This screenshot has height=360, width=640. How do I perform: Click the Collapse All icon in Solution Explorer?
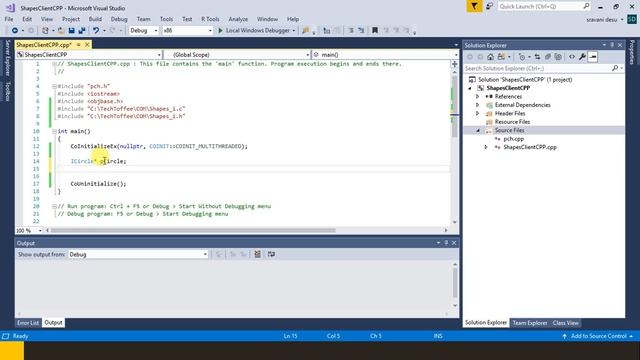(548, 57)
